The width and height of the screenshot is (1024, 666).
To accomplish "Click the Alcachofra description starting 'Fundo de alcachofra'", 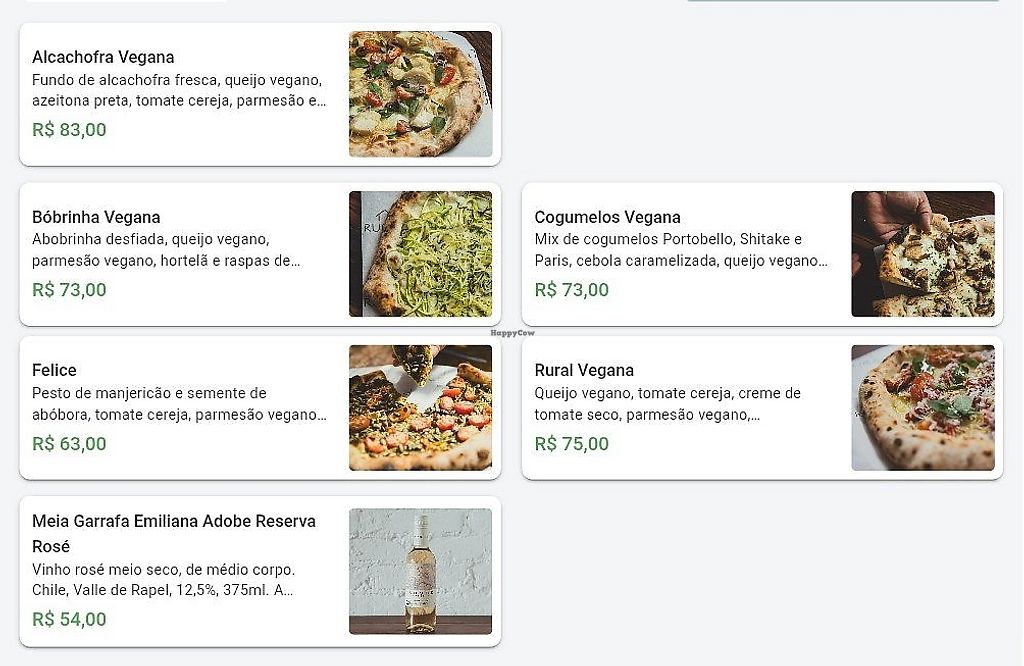I will pyautogui.click(x=178, y=90).
